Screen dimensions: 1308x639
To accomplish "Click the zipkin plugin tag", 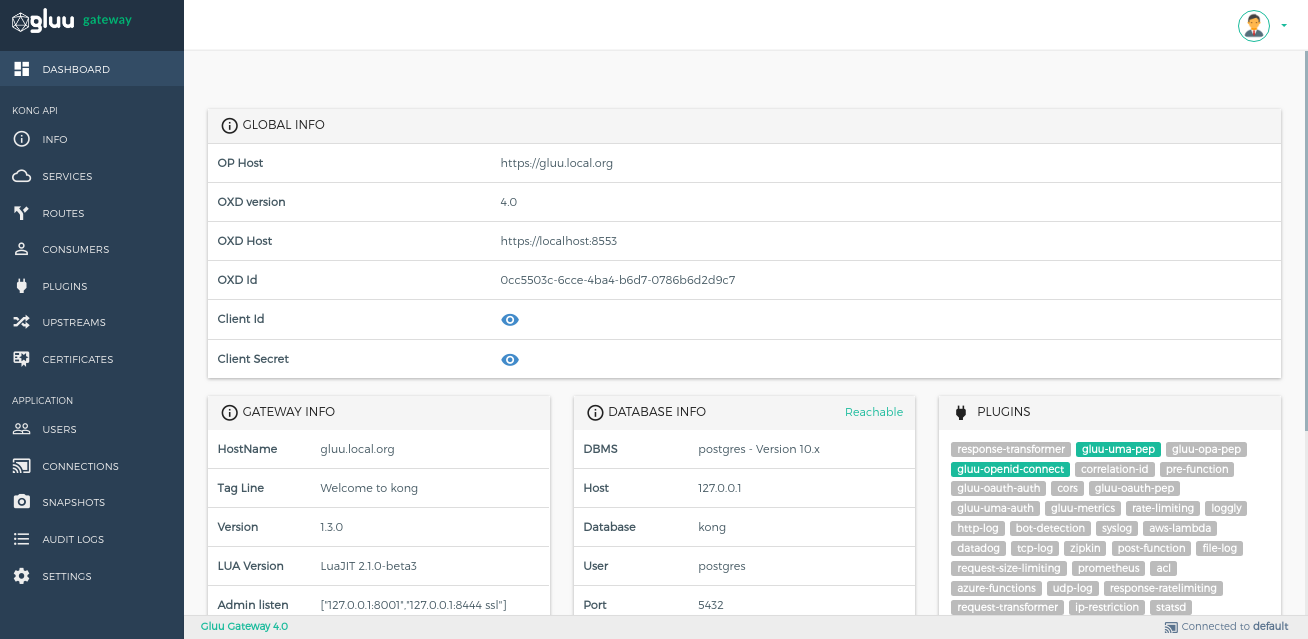I will (x=1085, y=548).
